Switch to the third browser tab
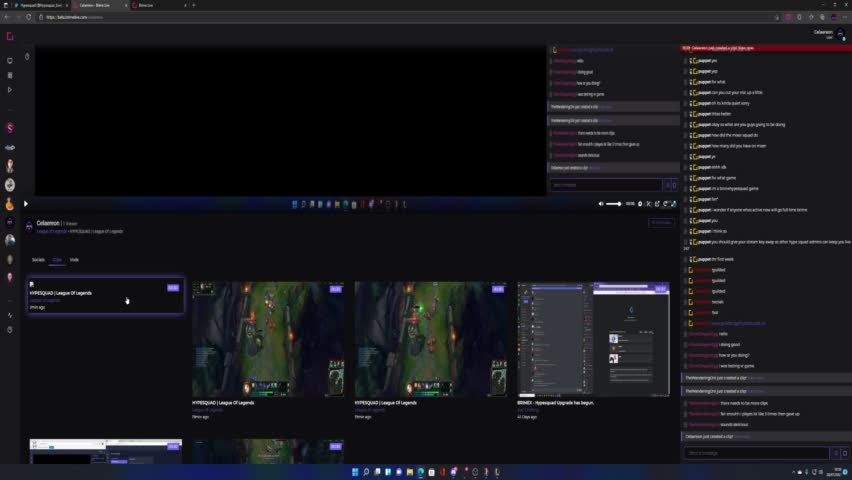This screenshot has height=480, width=852. pyautogui.click(x=159, y=5)
